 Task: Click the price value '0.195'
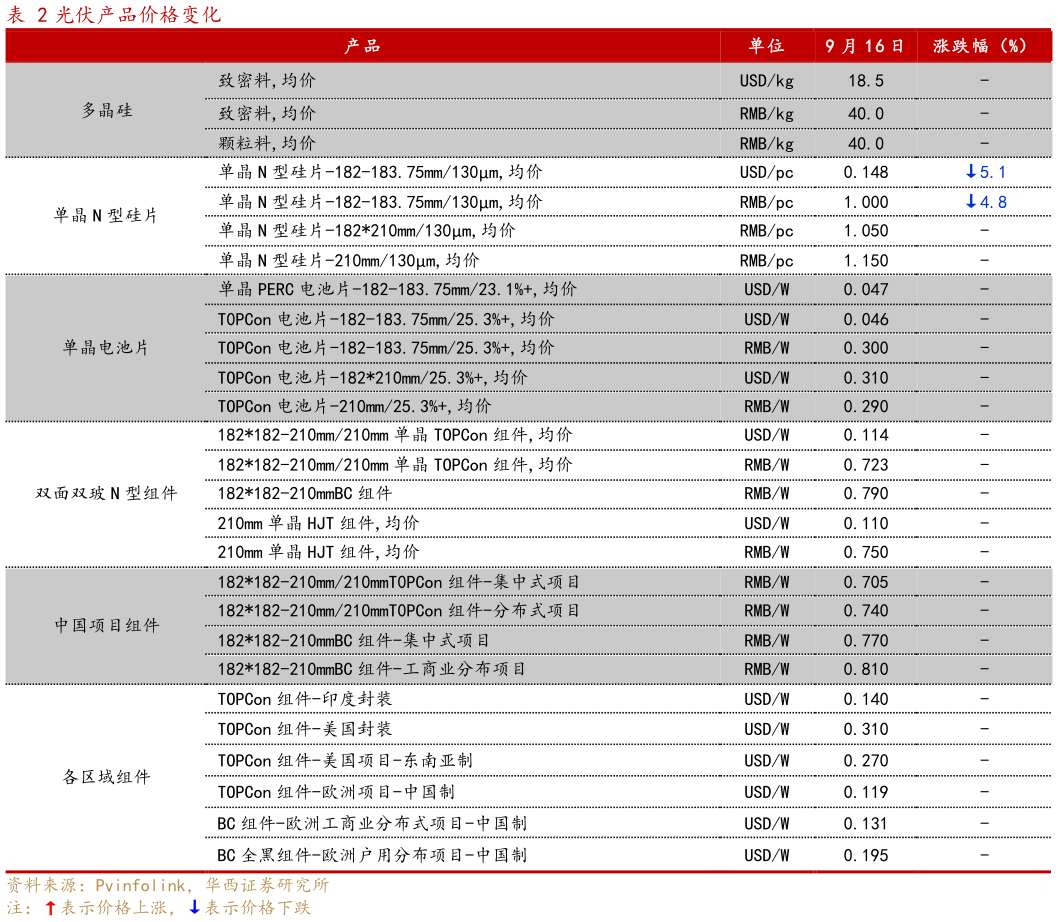[866, 855]
